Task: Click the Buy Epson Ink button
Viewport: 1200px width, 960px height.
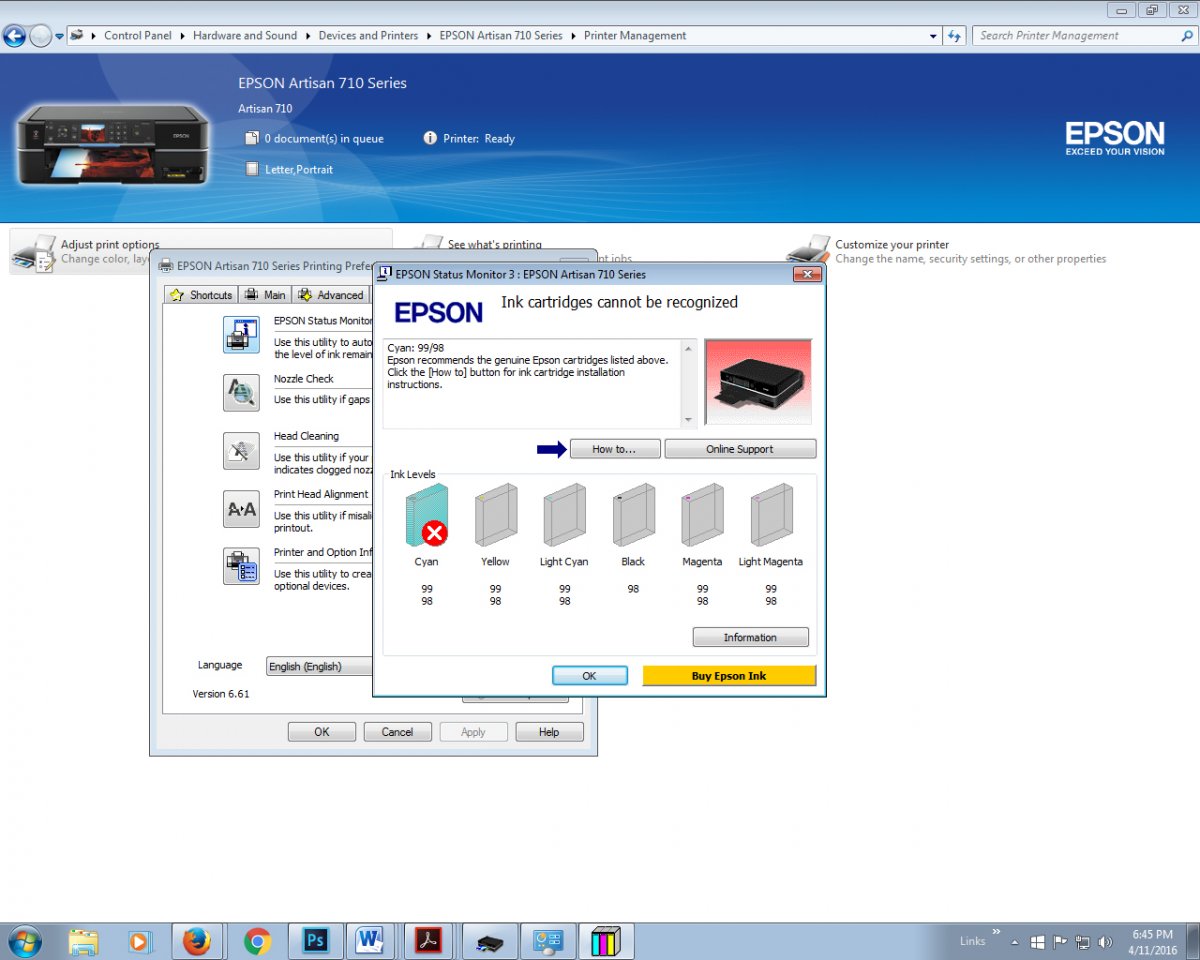Action: (x=729, y=675)
